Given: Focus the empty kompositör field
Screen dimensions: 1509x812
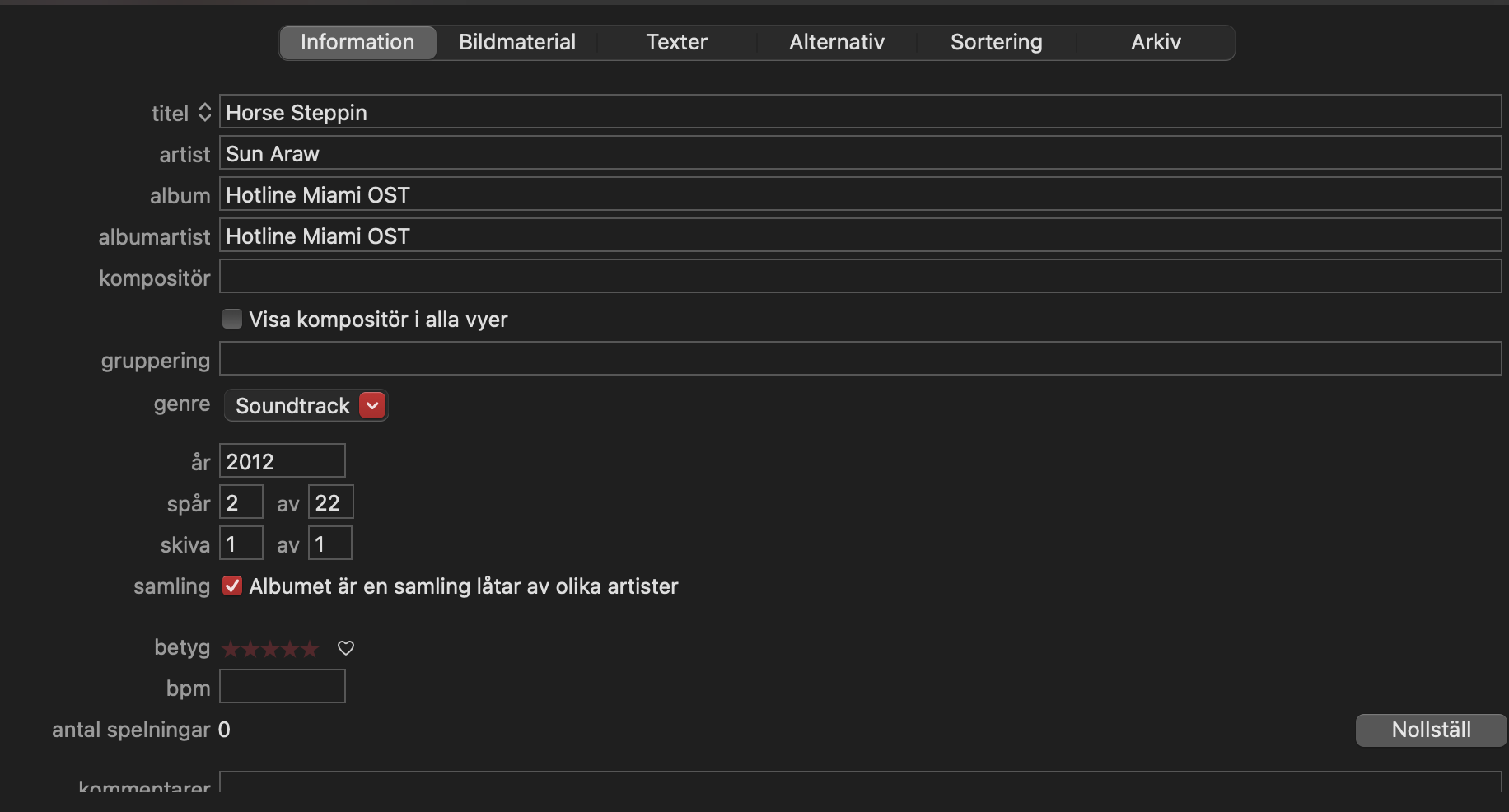Looking at the screenshot, I should click(859, 277).
